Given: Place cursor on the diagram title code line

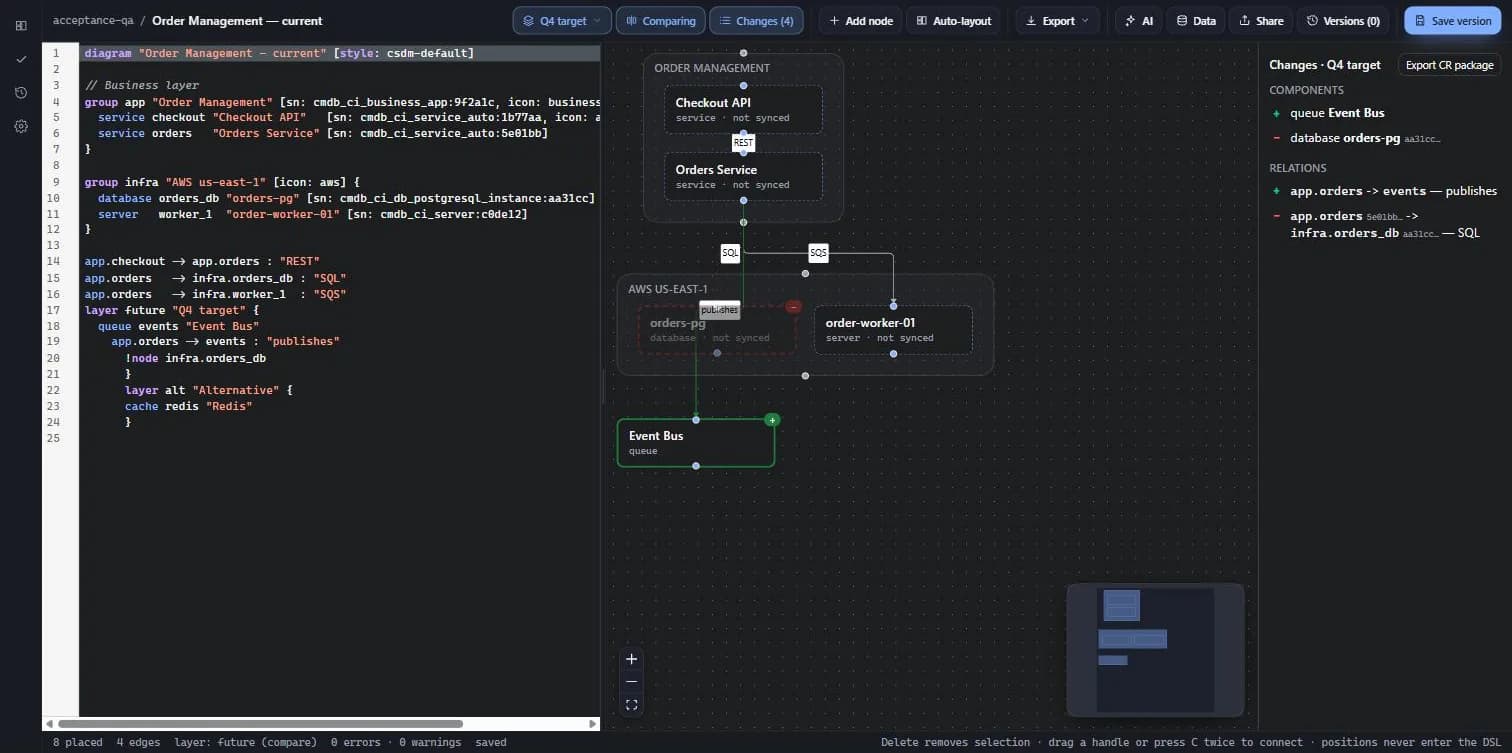Looking at the screenshot, I should click(340, 53).
